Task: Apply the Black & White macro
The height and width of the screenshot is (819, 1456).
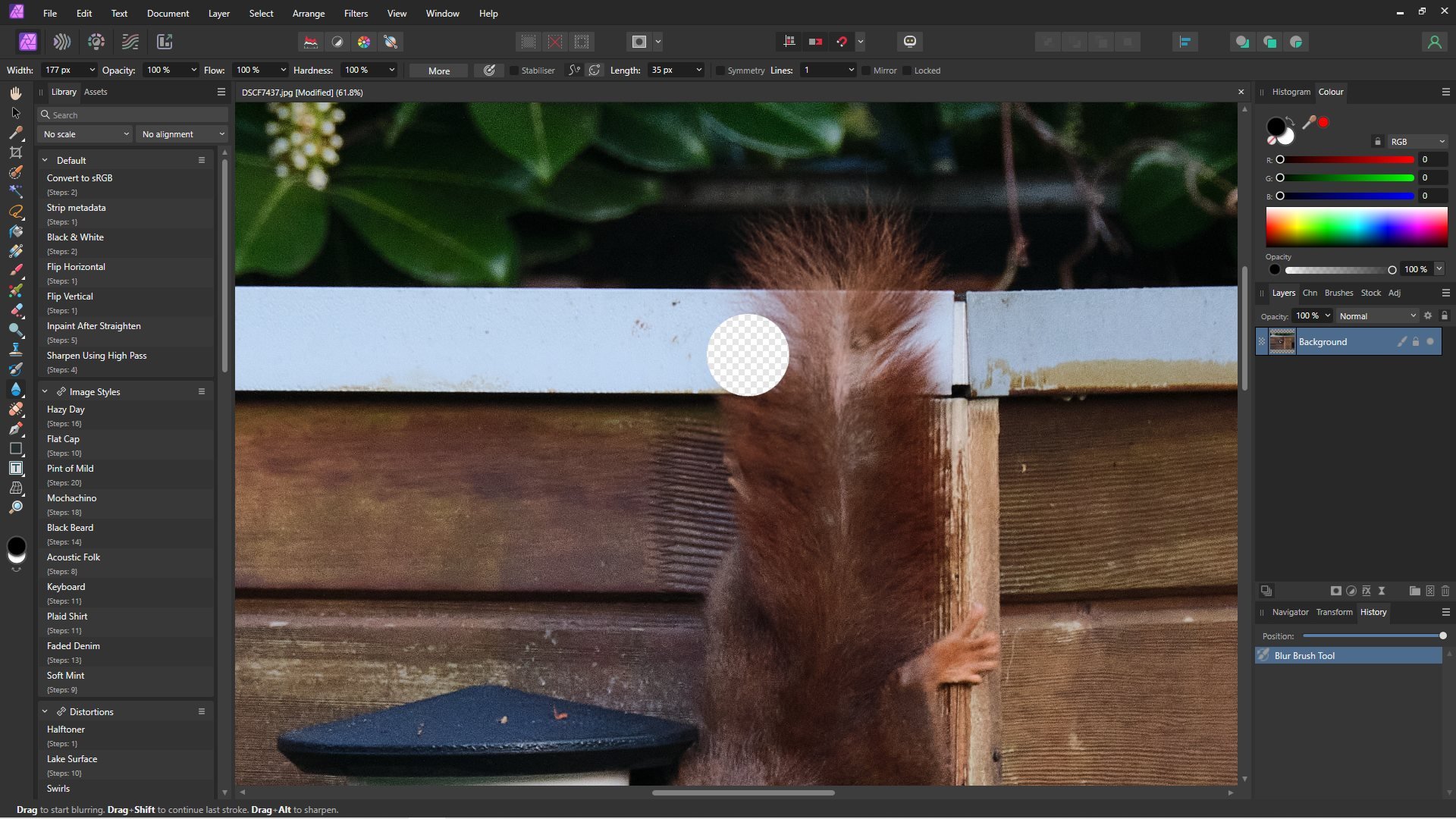Action: (x=75, y=237)
